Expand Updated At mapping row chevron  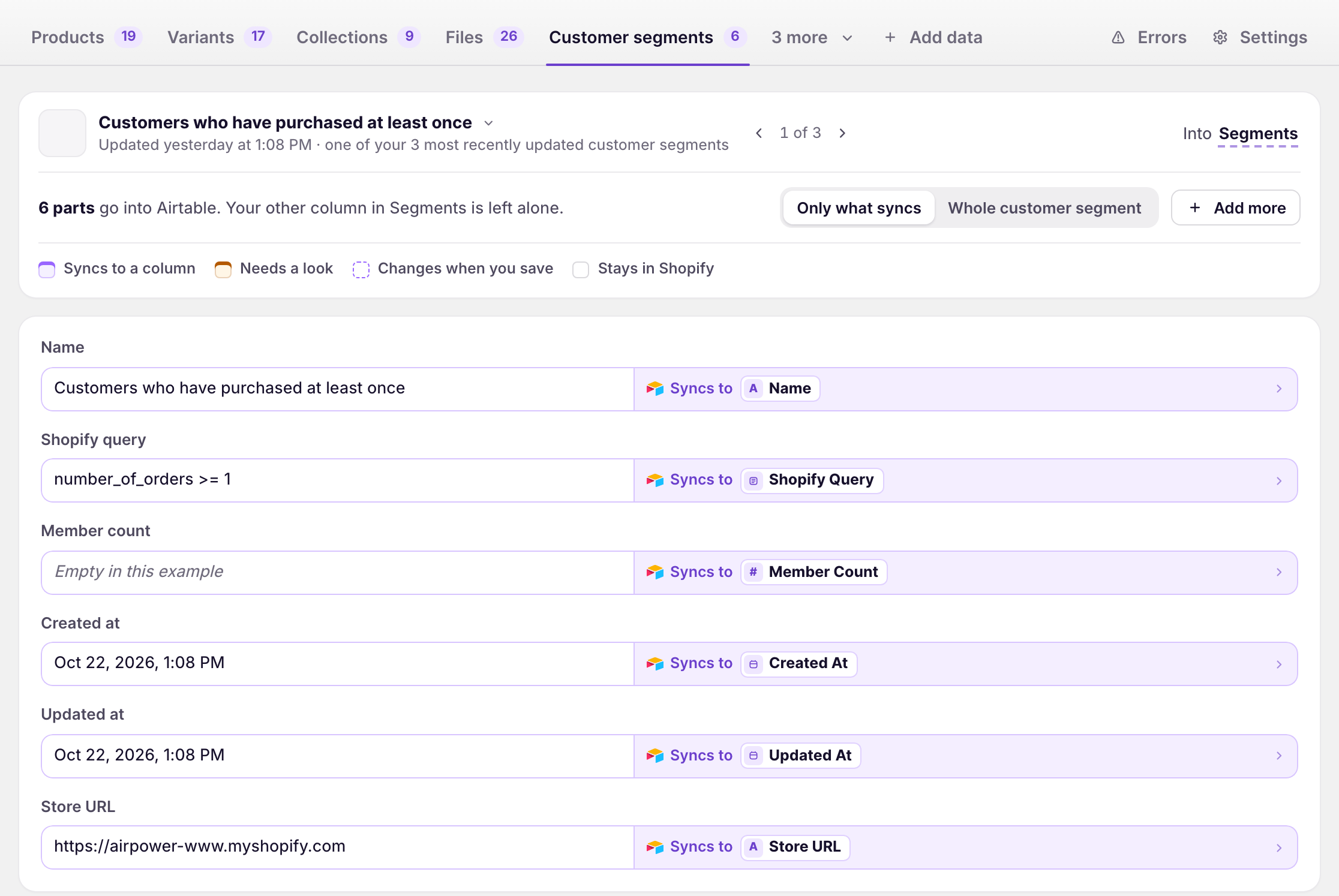point(1279,756)
